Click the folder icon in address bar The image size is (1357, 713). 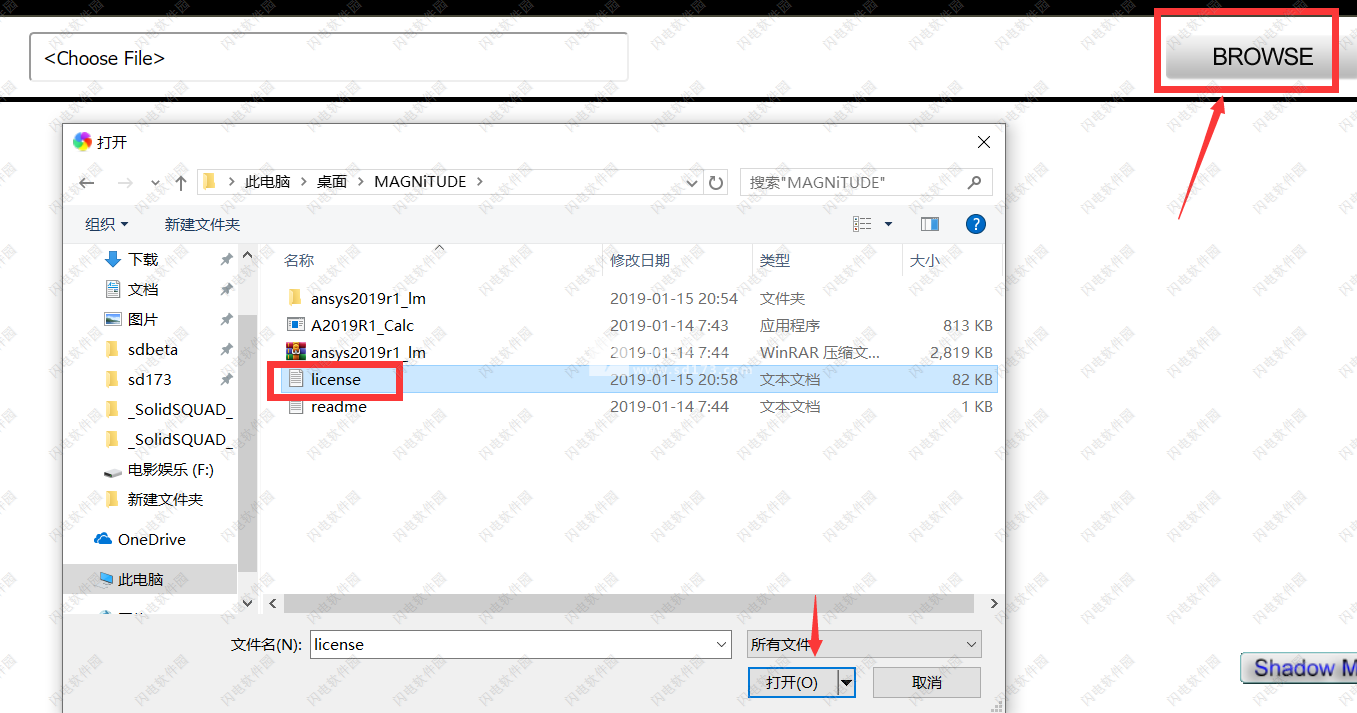click(x=209, y=182)
